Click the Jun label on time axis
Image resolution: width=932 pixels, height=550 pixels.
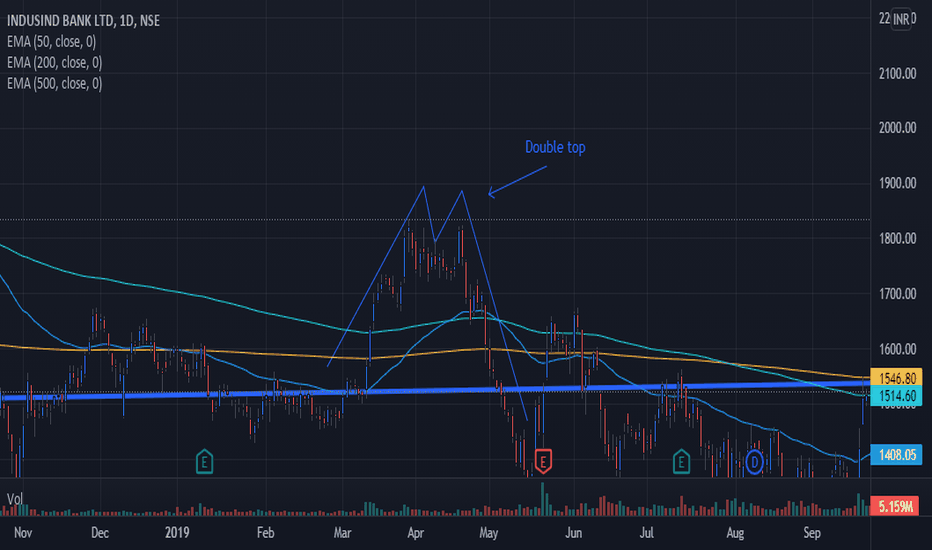(x=574, y=533)
